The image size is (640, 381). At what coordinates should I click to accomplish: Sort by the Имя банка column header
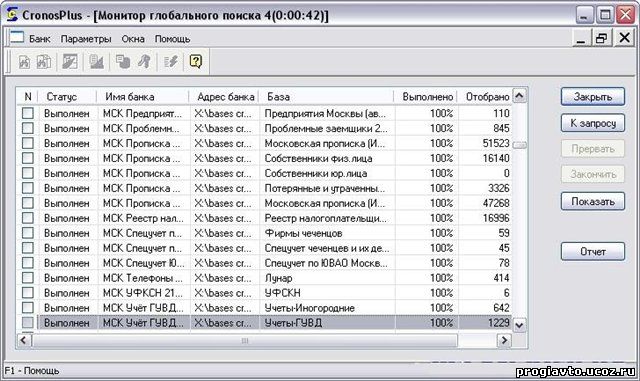pyautogui.click(x=143, y=97)
